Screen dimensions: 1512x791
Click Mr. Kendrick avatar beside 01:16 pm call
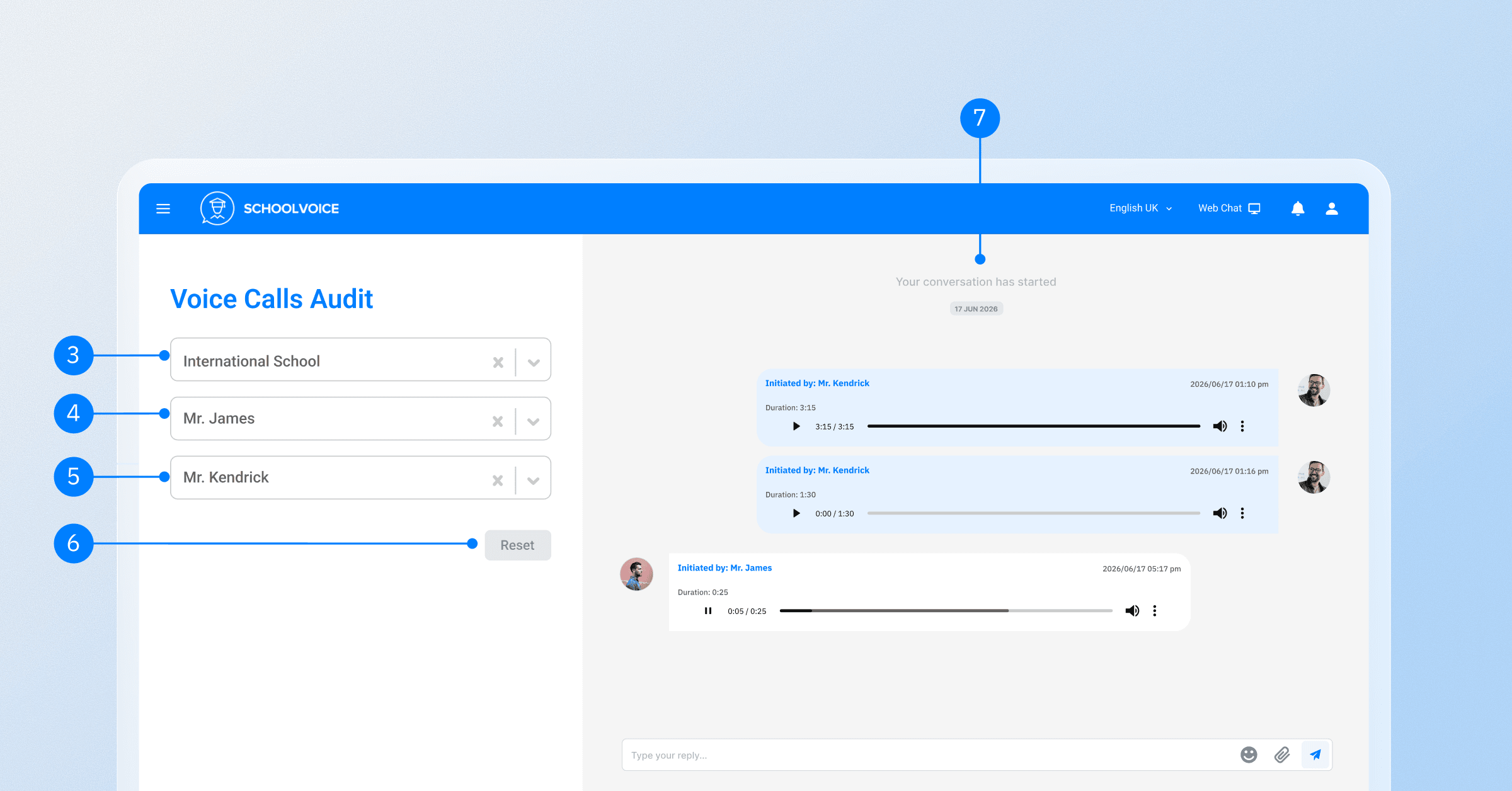click(x=1314, y=477)
